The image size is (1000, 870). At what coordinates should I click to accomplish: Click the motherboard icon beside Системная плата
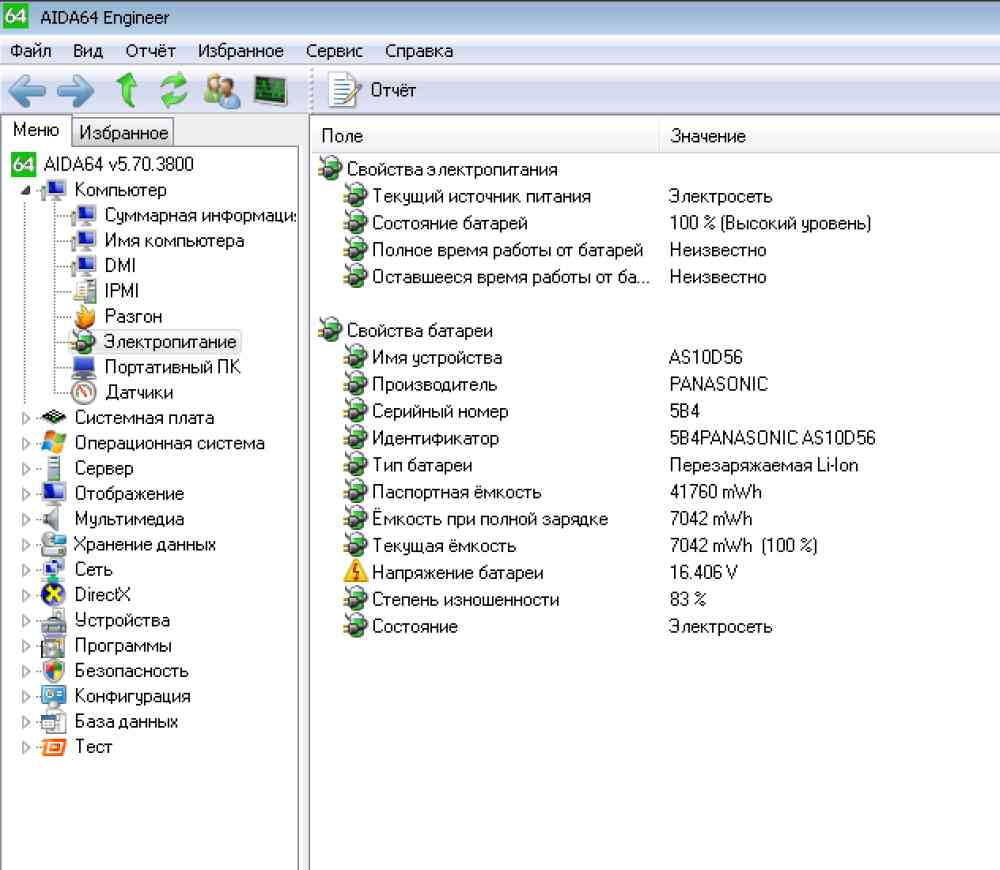point(53,417)
